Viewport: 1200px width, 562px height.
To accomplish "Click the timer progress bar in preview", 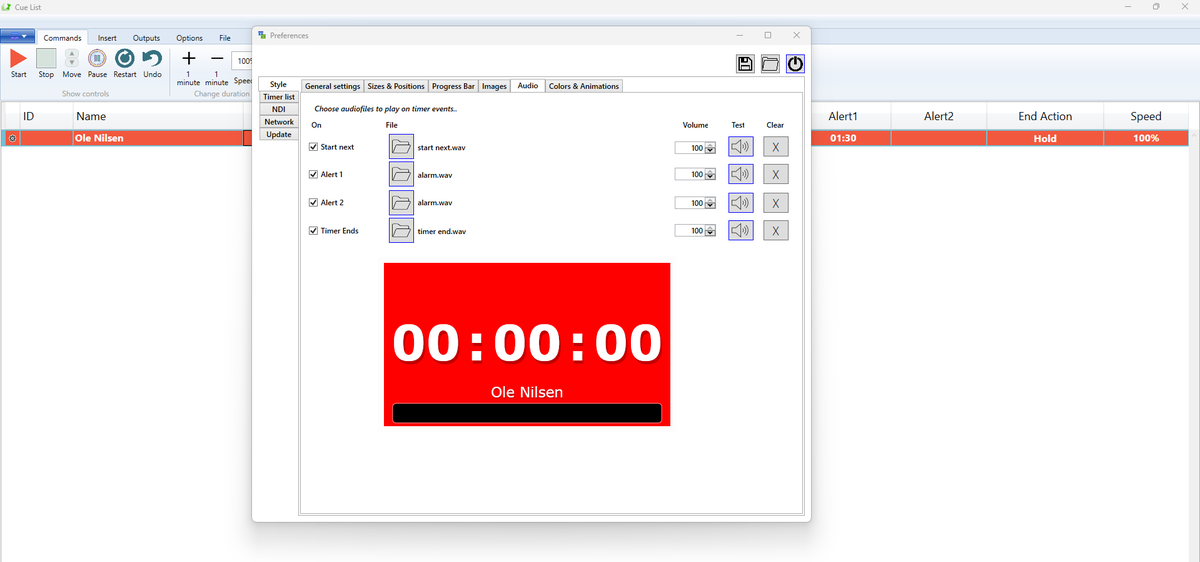I will coord(527,413).
